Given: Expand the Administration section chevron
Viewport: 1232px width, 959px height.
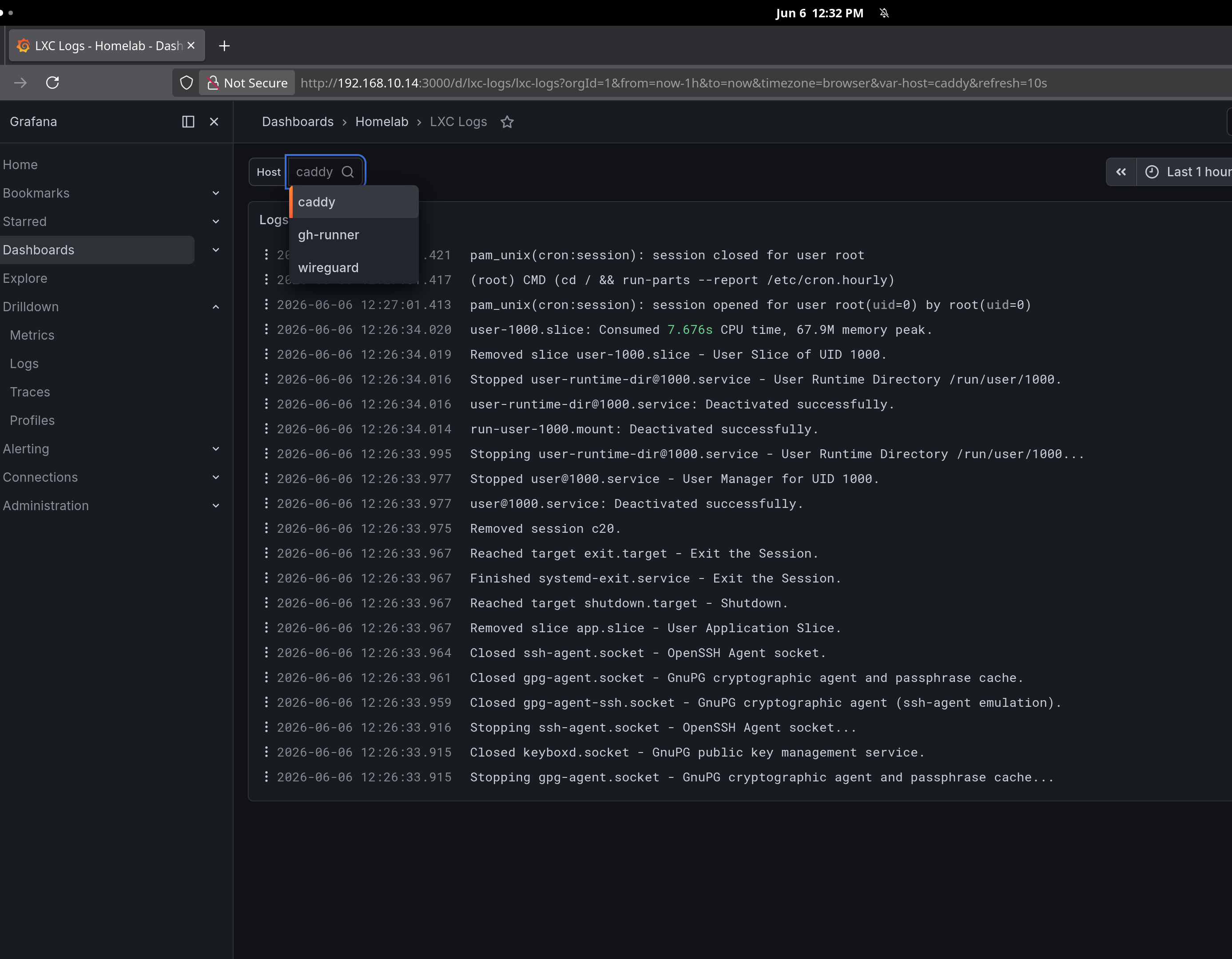Looking at the screenshot, I should (215, 506).
